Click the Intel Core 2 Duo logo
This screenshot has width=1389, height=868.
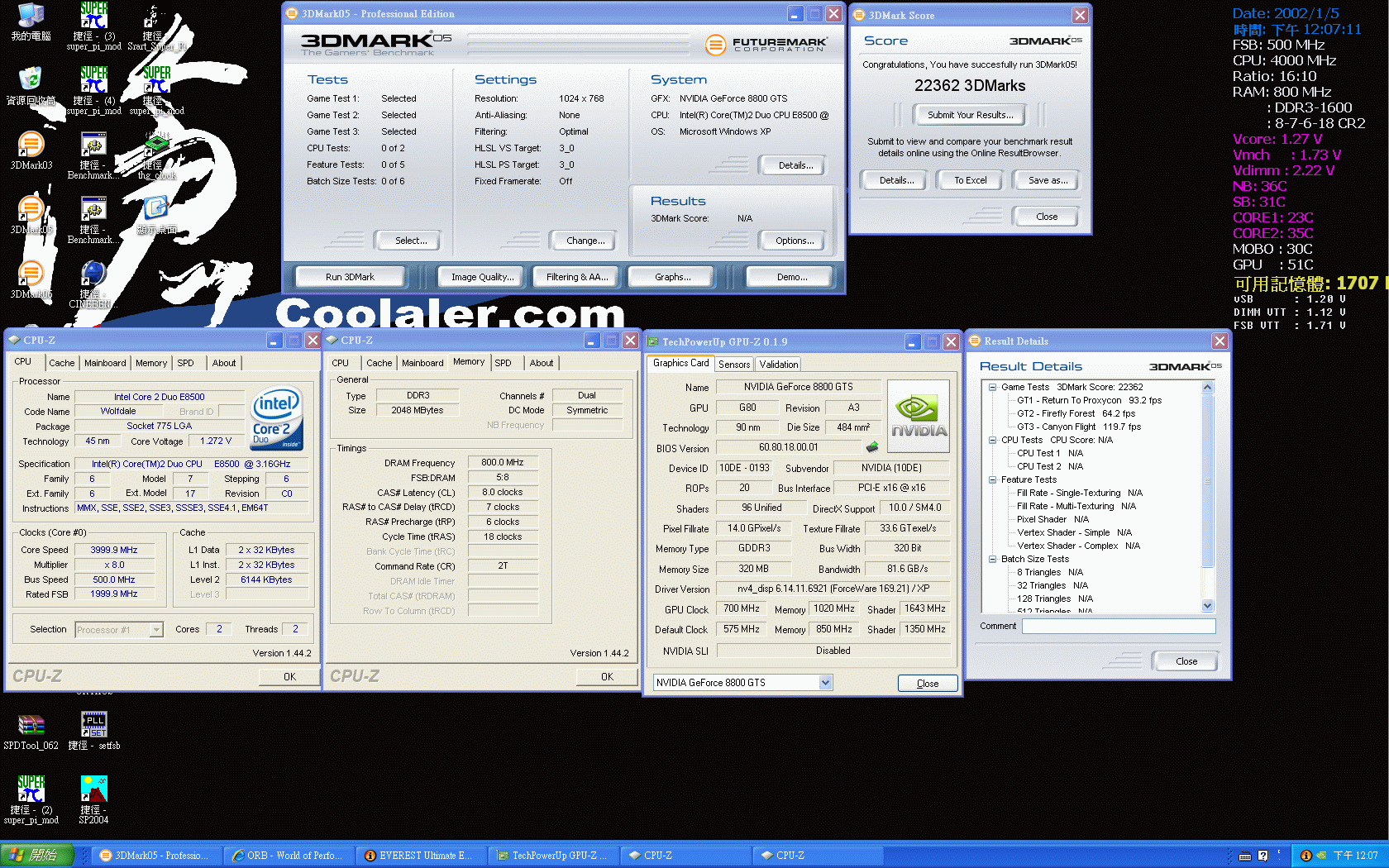pyautogui.click(x=276, y=418)
